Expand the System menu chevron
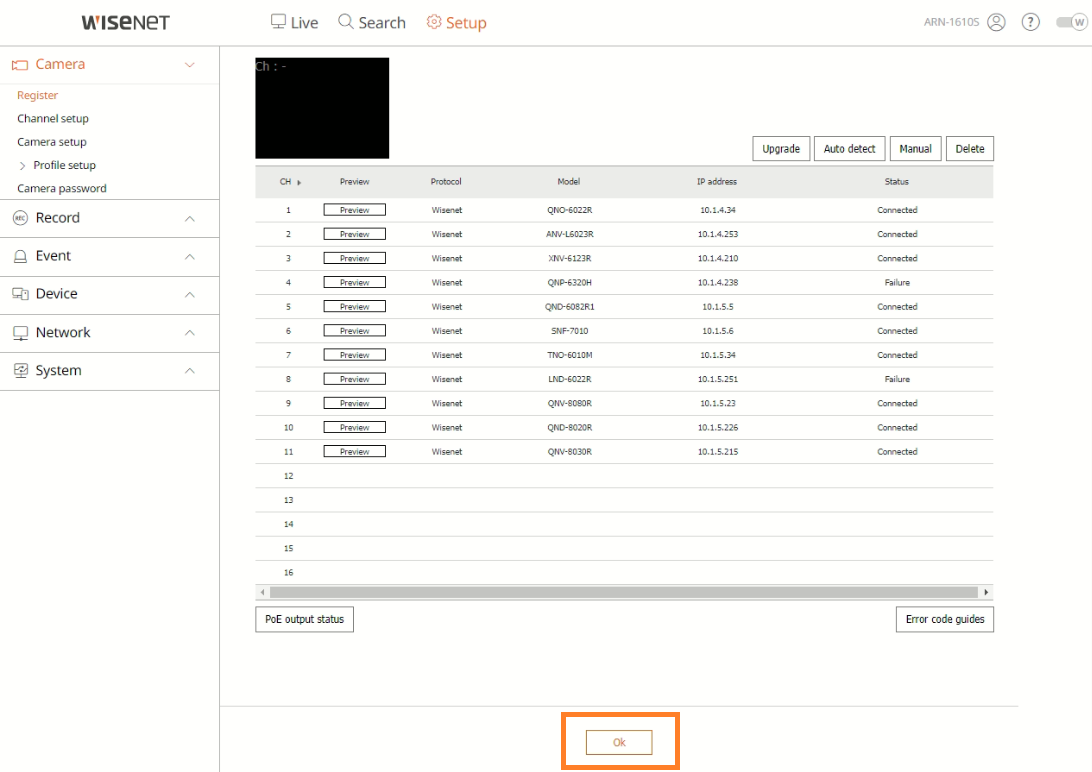The width and height of the screenshot is (1092, 772). pyautogui.click(x=189, y=371)
